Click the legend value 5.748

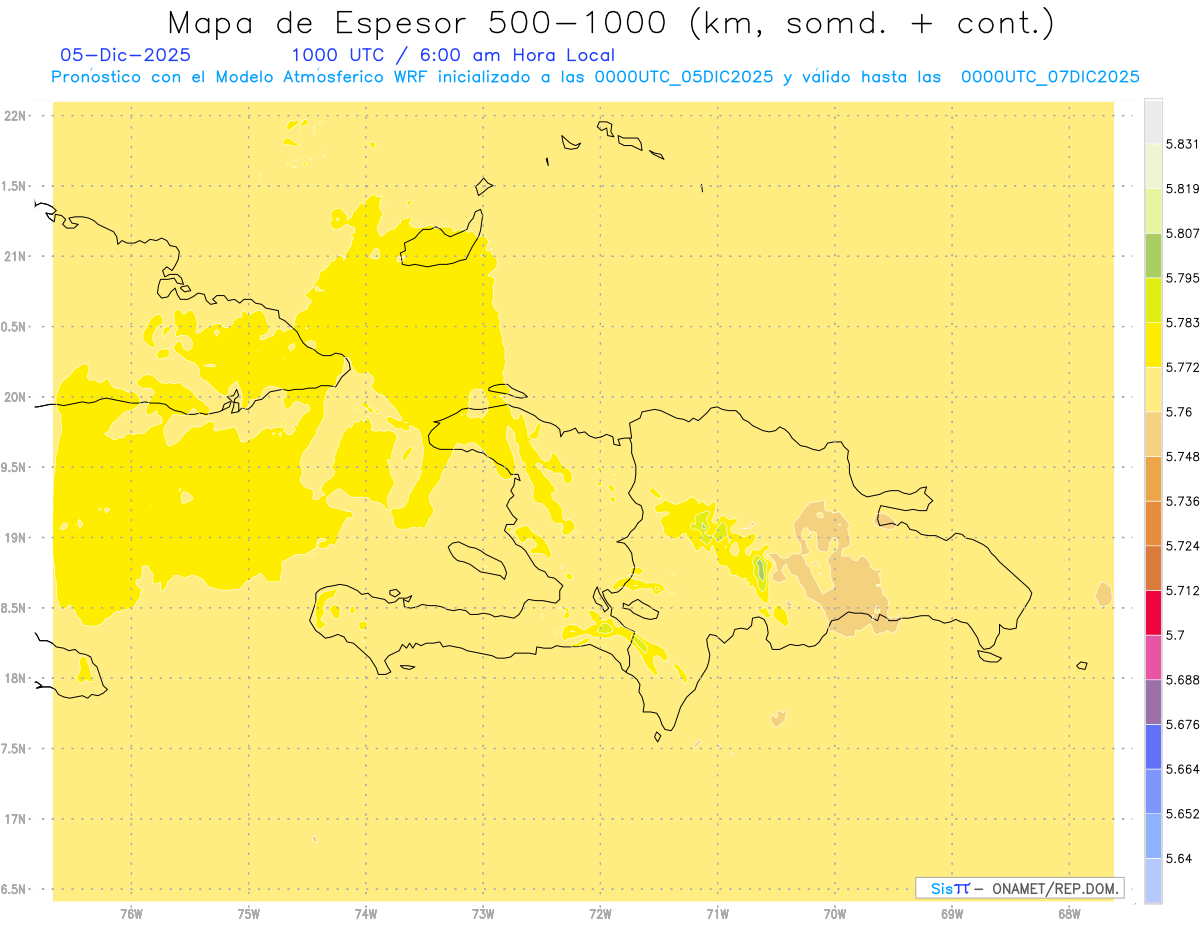(x=1183, y=457)
